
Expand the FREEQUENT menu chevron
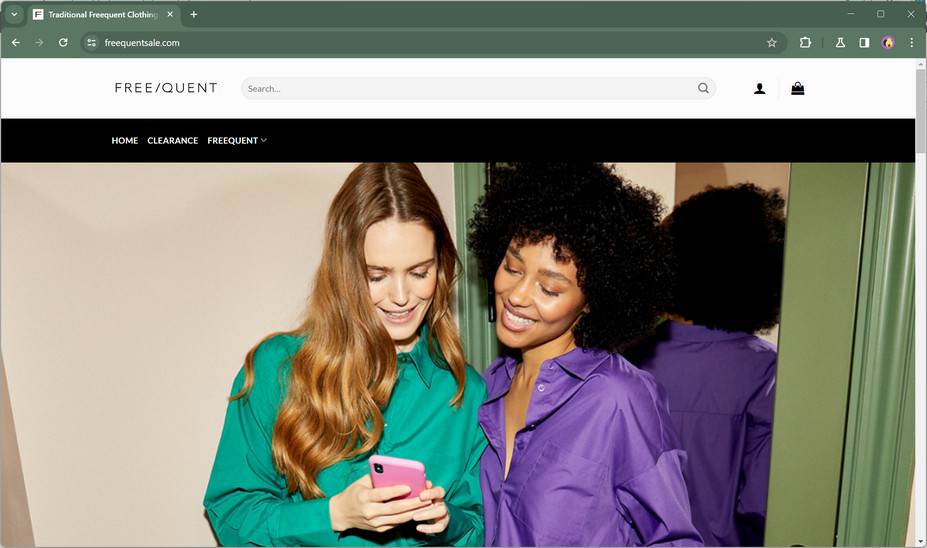pyautogui.click(x=264, y=140)
